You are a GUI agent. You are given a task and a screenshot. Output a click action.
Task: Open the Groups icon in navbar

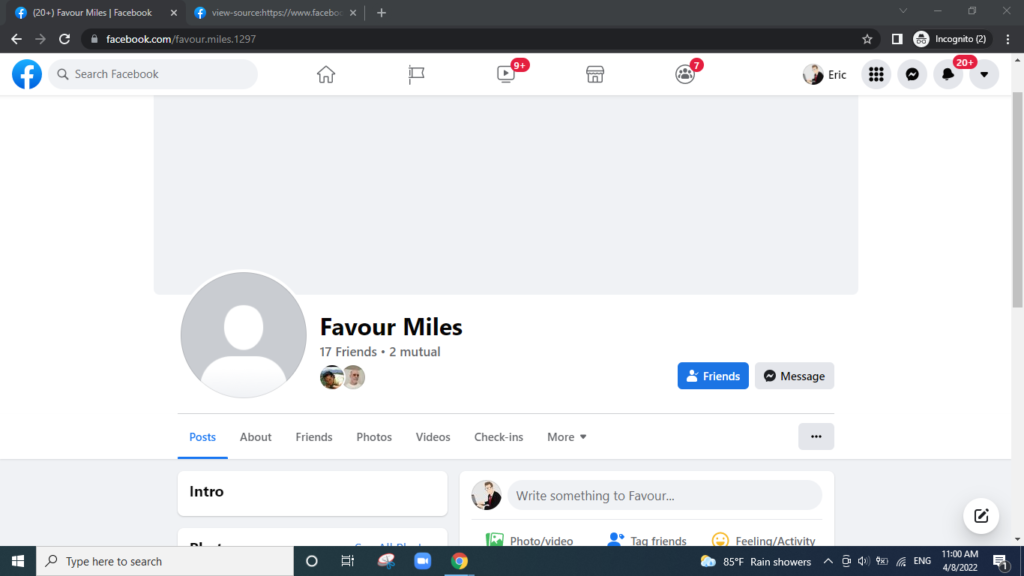point(685,74)
